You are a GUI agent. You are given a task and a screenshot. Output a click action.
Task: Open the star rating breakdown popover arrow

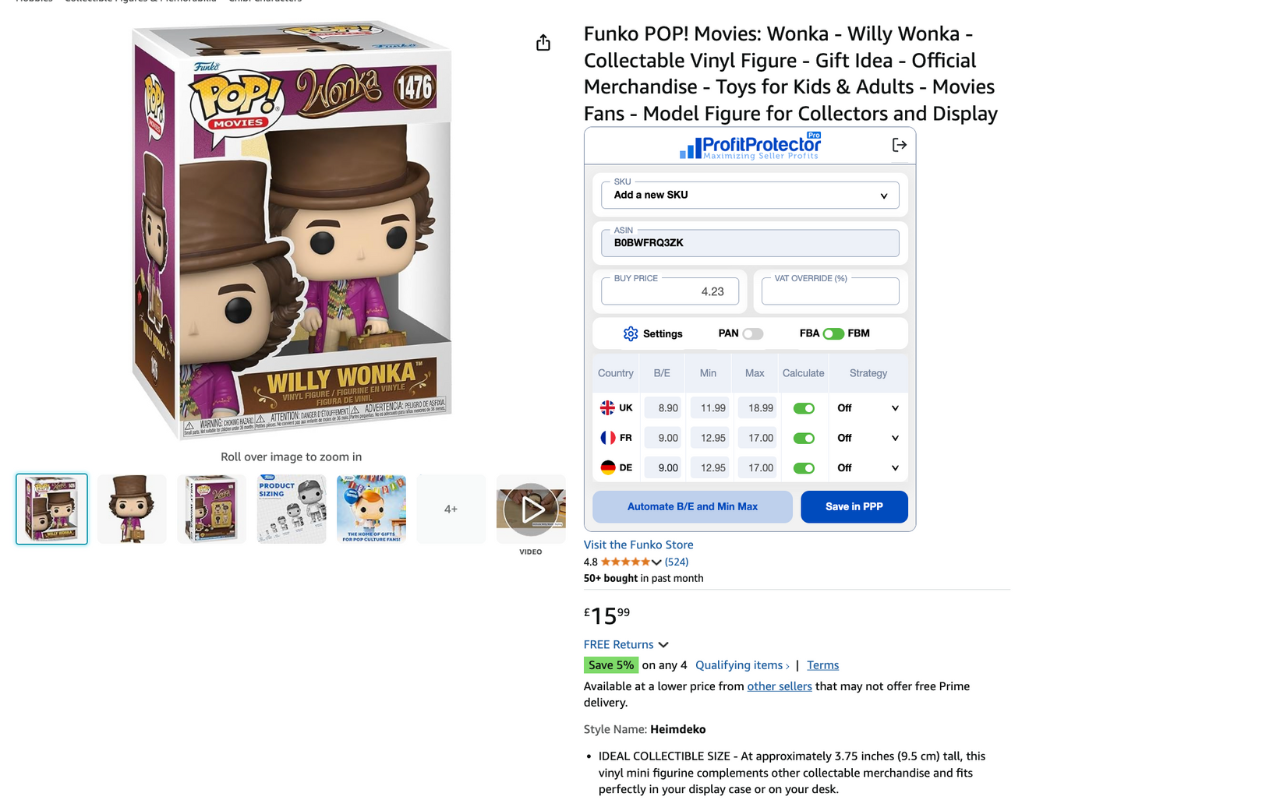(656, 562)
